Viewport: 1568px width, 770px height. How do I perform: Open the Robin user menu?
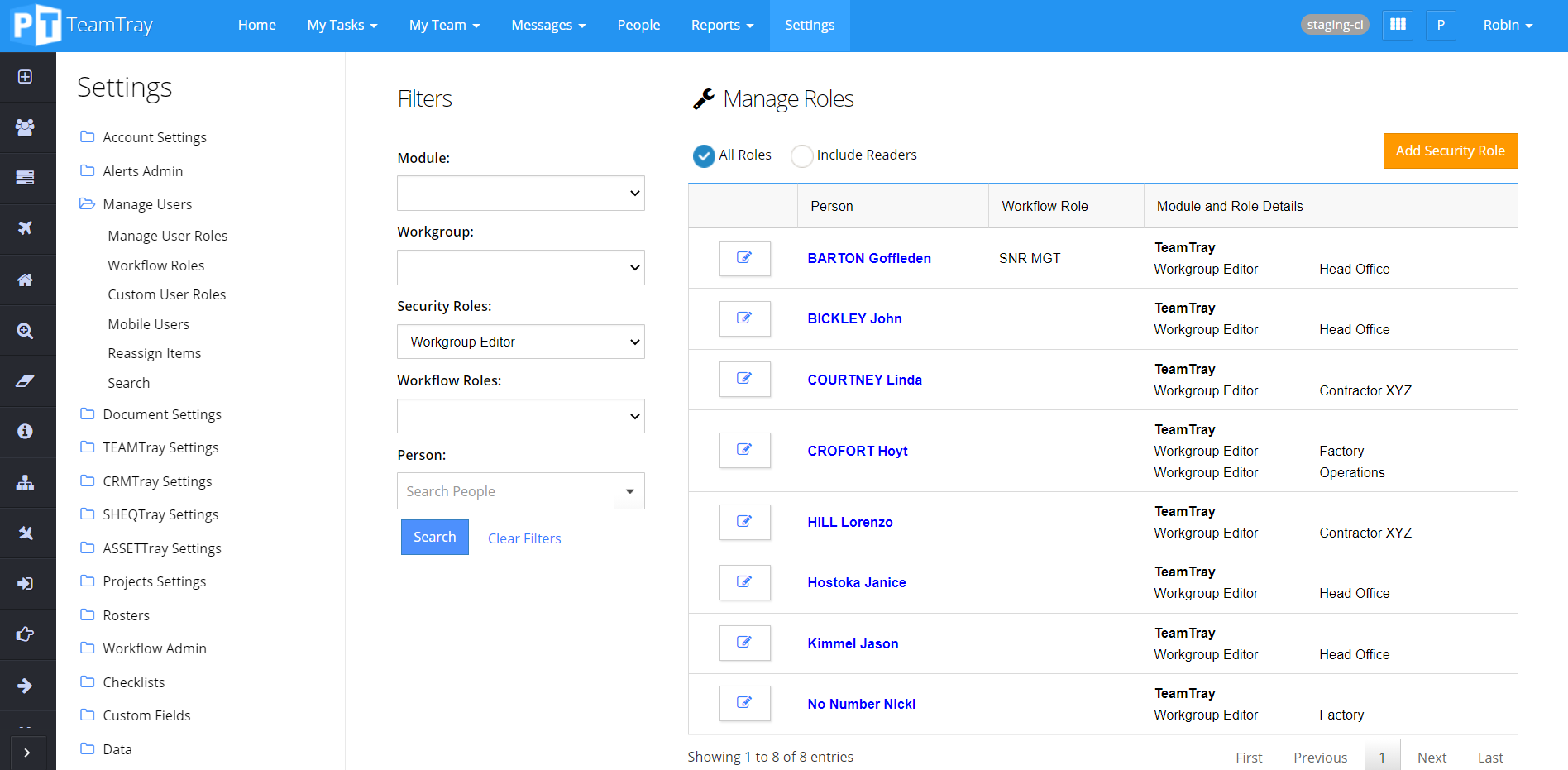coord(1508,26)
